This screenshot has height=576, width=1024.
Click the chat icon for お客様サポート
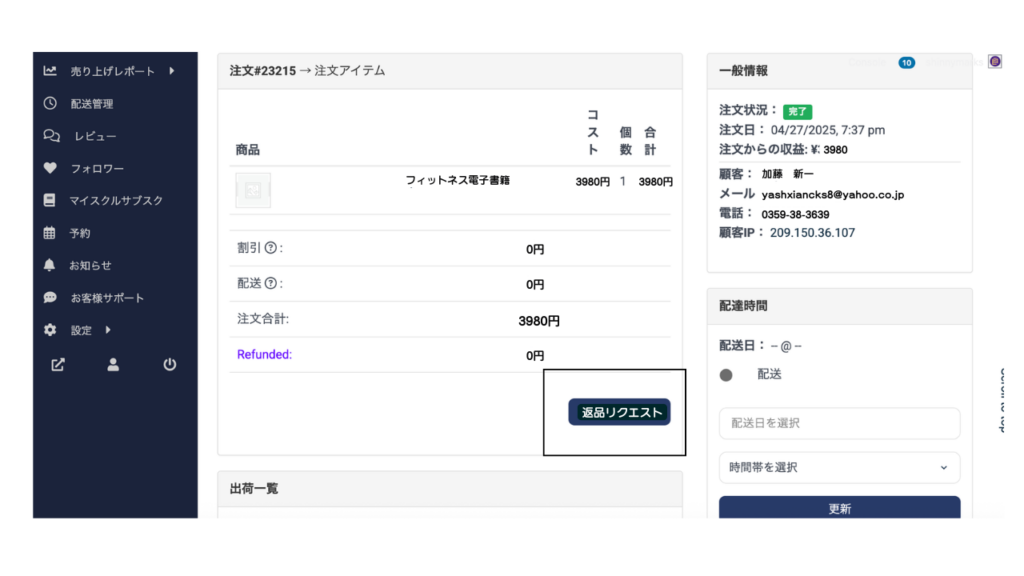50,297
